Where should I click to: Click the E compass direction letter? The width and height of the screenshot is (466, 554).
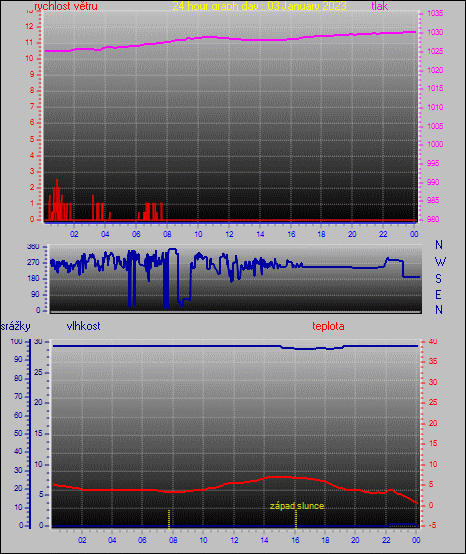pyautogui.click(x=438, y=294)
